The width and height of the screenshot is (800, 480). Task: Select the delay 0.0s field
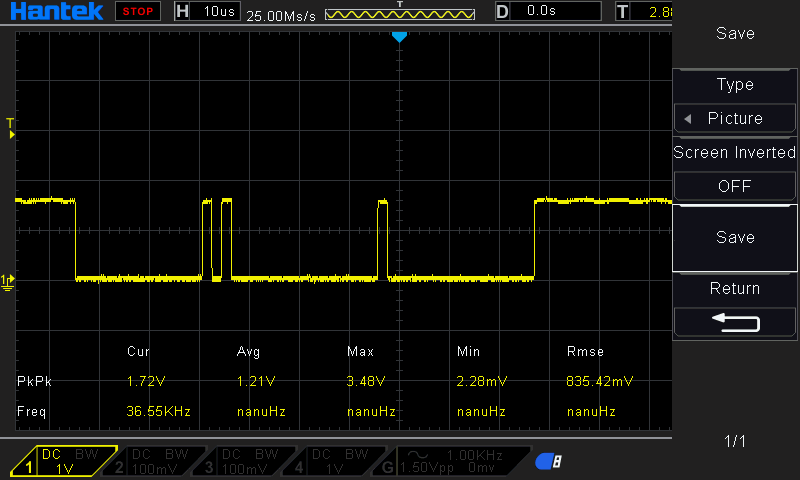[x=556, y=11]
